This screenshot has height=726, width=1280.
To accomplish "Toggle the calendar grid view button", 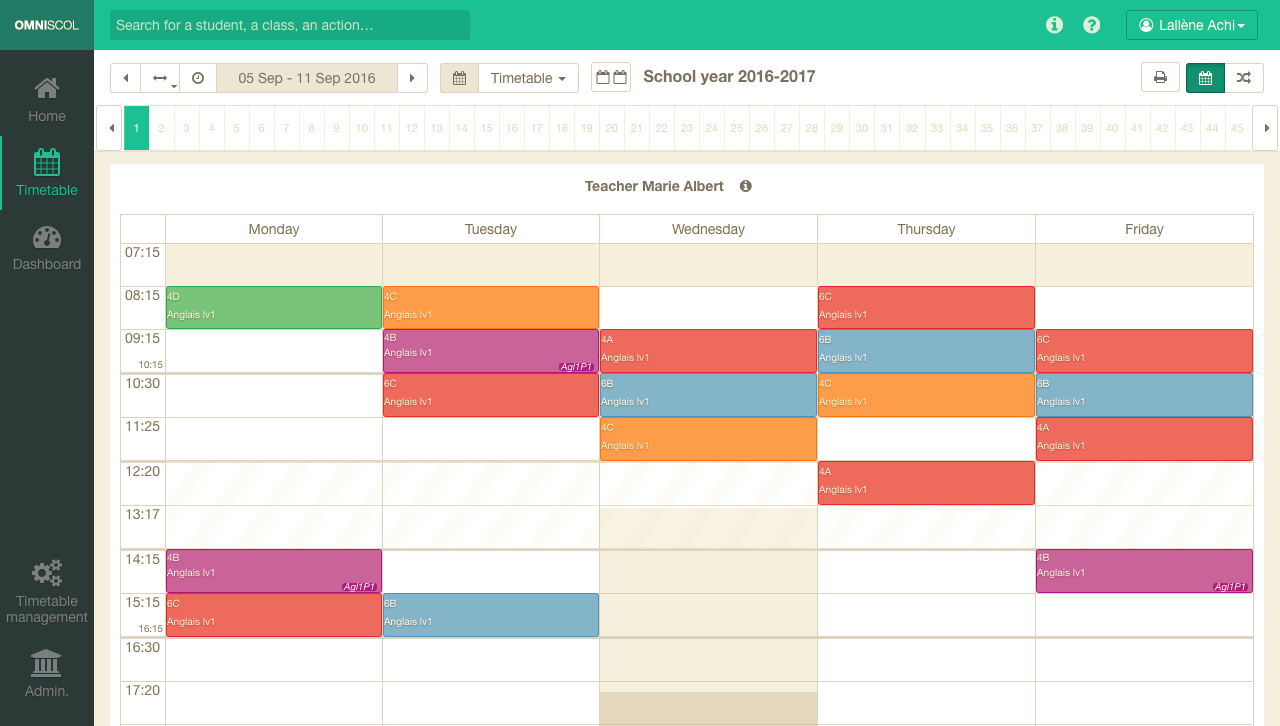I will click(x=1205, y=78).
